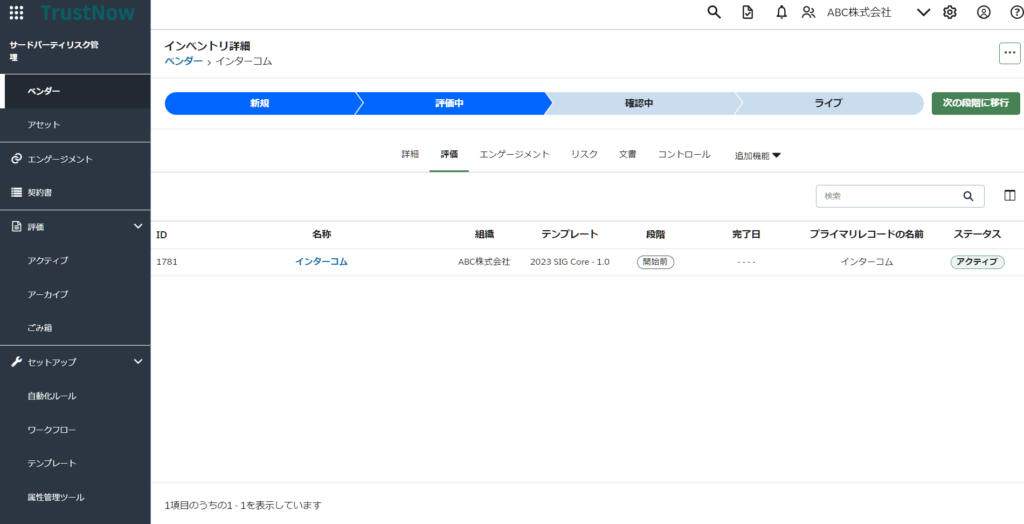Open the インターコム assessment link
The height and width of the screenshot is (524, 1024).
tap(321, 262)
